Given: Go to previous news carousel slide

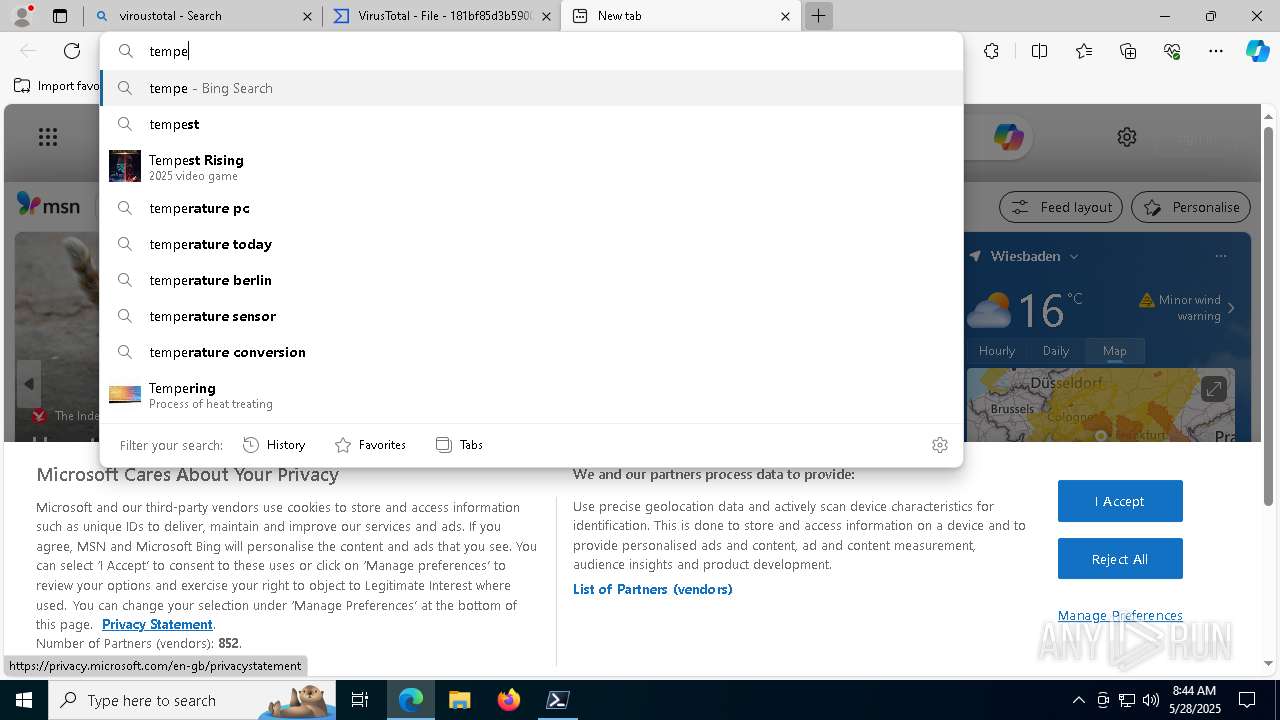Looking at the screenshot, I should (x=29, y=384).
